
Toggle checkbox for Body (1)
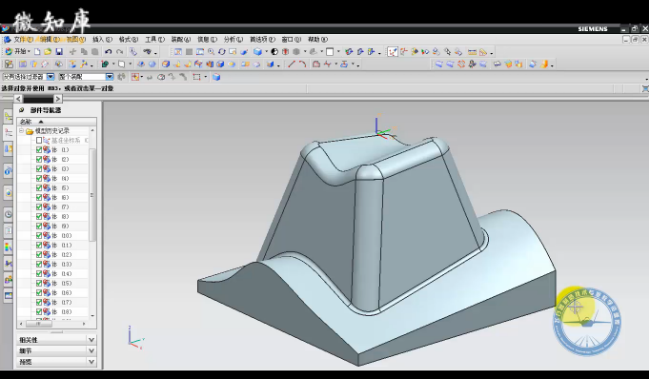tap(39, 150)
